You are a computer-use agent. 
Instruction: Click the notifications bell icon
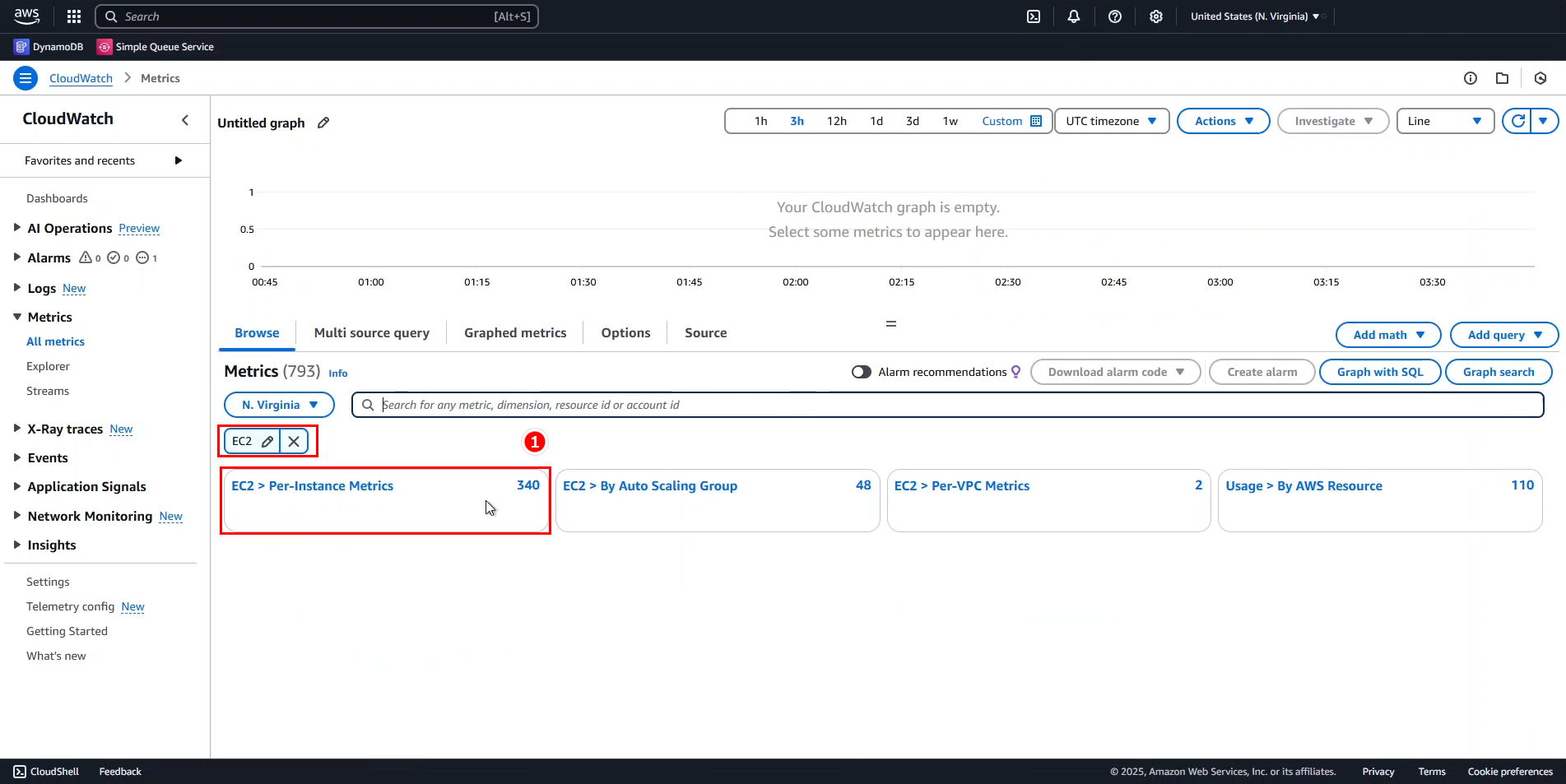click(x=1074, y=16)
